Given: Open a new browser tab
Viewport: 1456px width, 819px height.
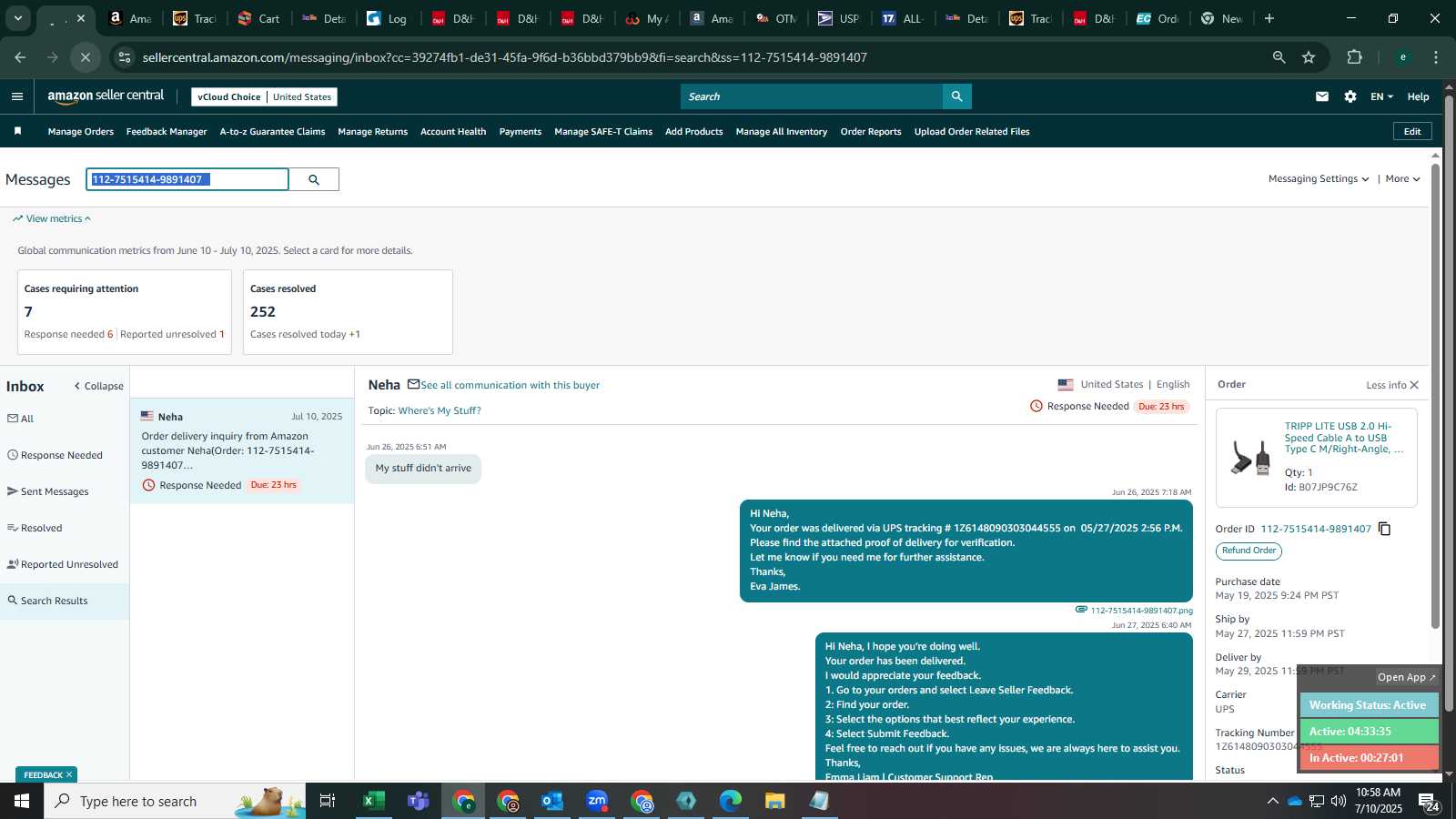Looking at the screenshot, I should (1269, 18).
